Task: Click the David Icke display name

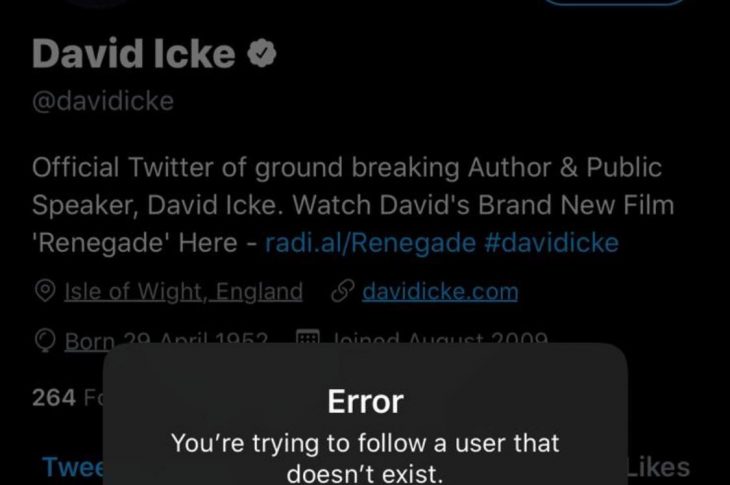Action: click(134, 54)
